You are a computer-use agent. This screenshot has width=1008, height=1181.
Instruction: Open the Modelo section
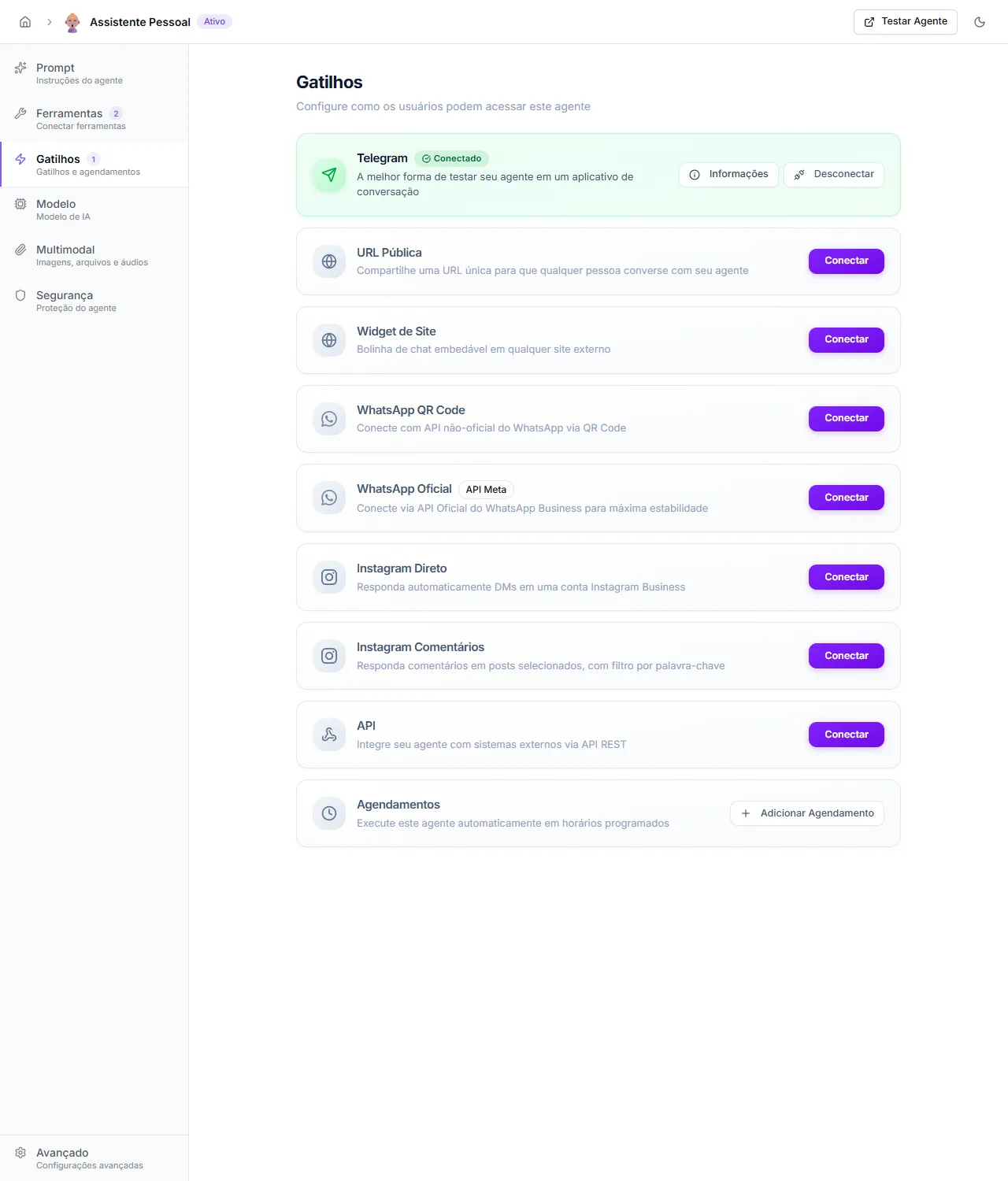(94, 209)
